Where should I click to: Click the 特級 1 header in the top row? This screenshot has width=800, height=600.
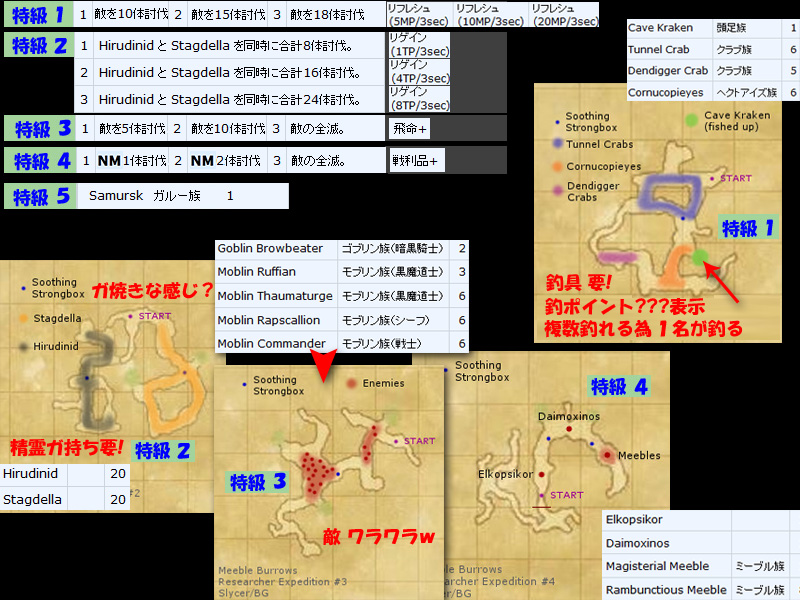coord(38,14)
